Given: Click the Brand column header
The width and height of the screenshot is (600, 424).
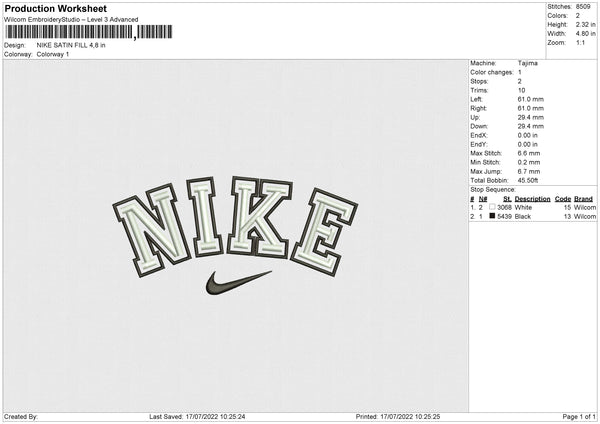Looking at the screenshot, I should point(583,199).
